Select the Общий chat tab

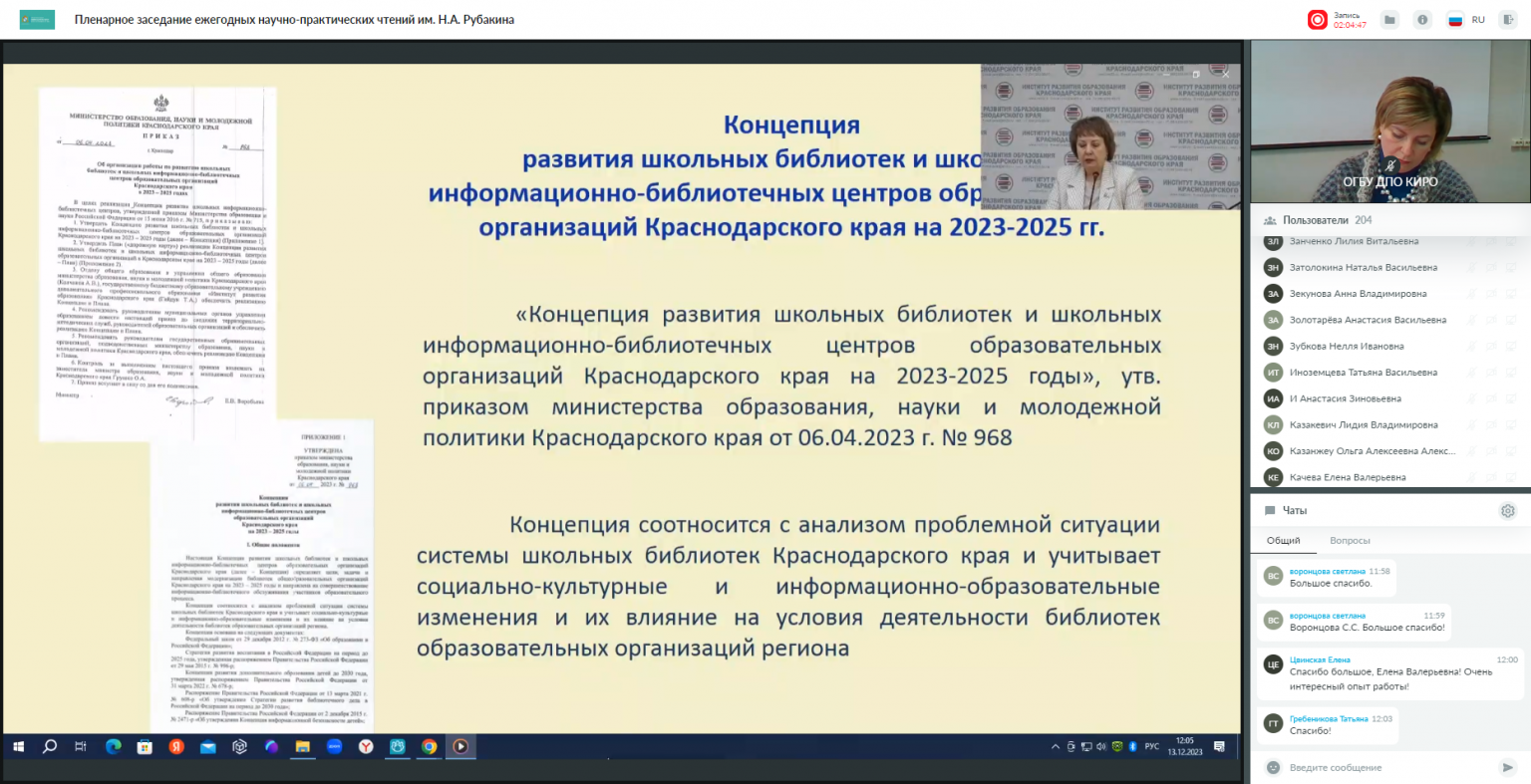[x=1283, y=540]
